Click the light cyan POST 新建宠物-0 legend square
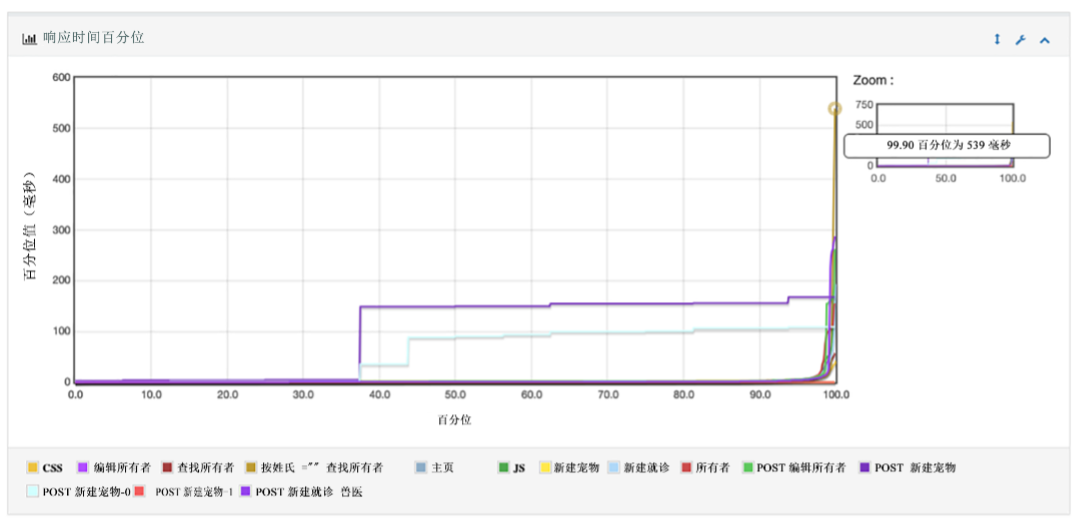 (33, 491)
